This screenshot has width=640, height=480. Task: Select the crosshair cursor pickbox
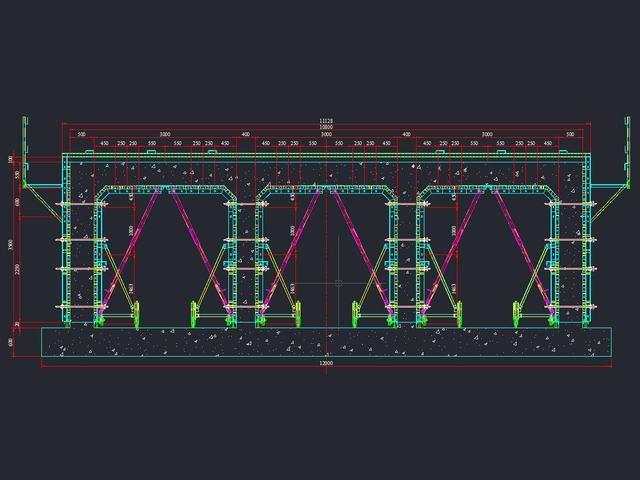(338, 283)
